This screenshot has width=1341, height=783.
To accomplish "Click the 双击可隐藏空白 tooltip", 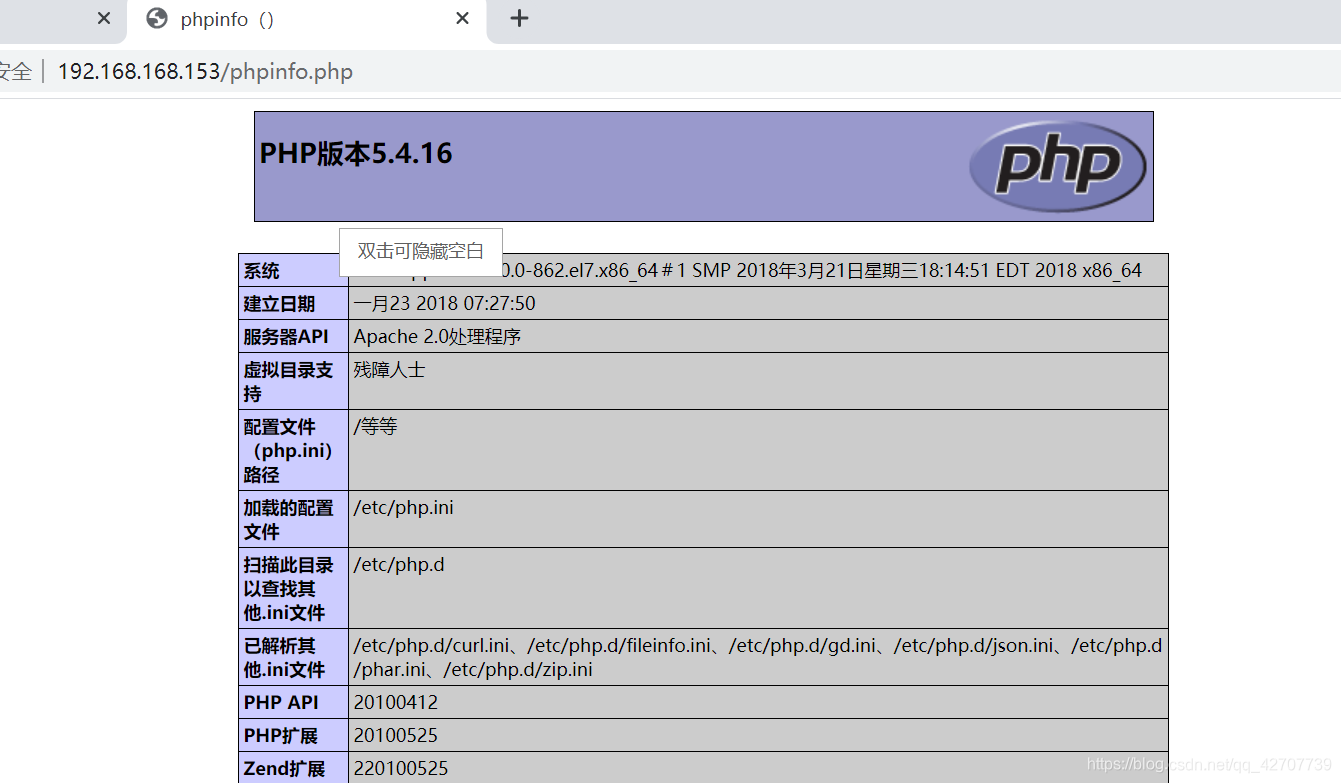I will pyautogui.click(x=421, y=251).
